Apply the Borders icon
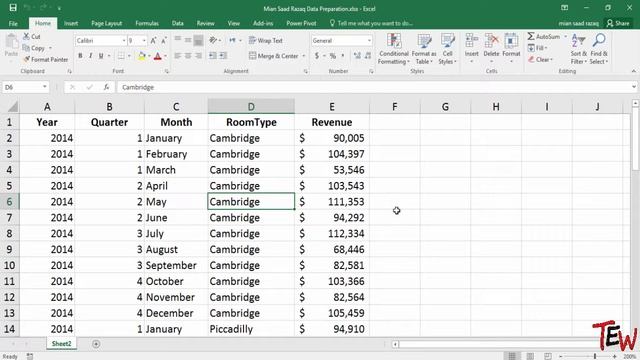This screenshot has height=360, width=640. click(121, 56)
